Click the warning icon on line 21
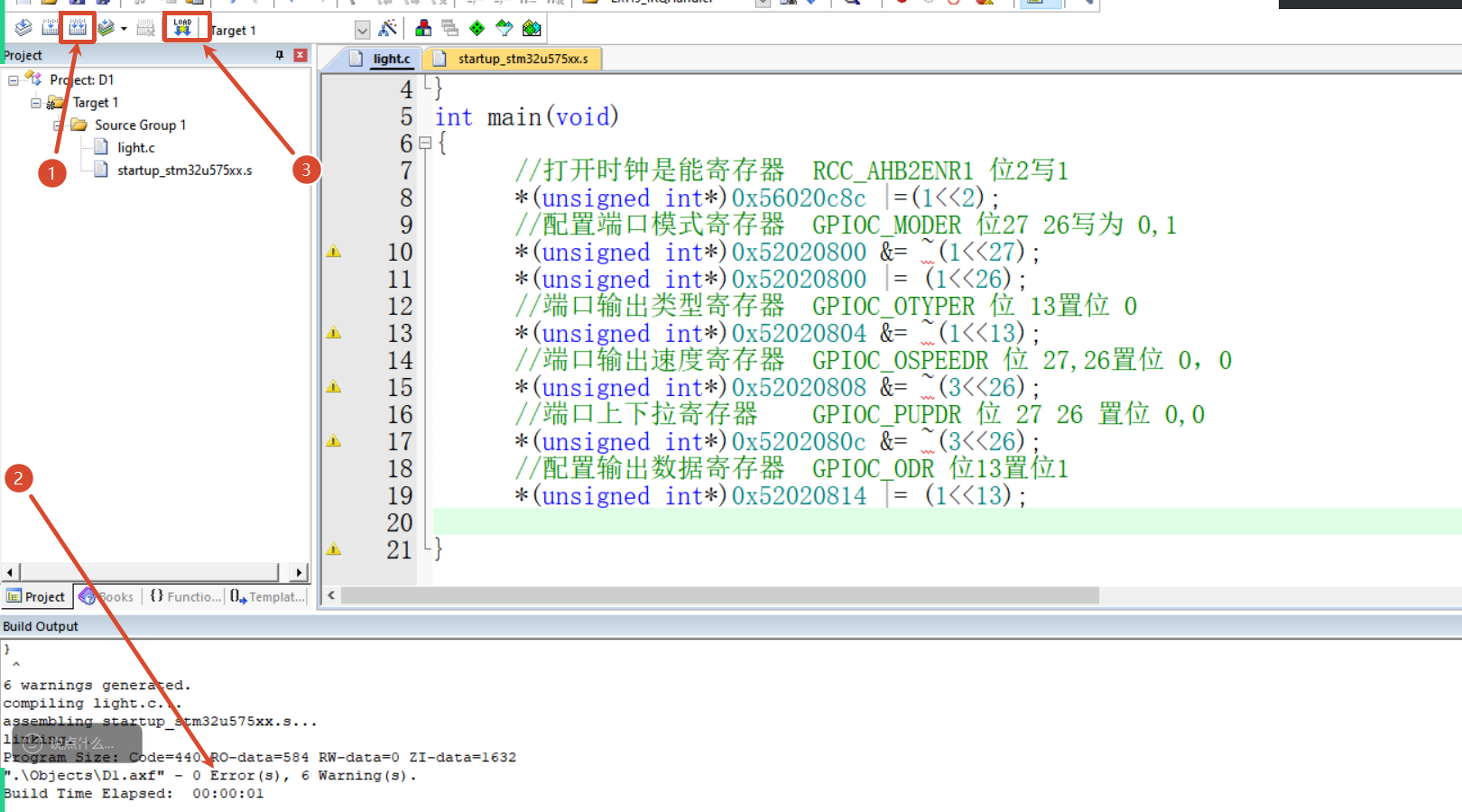The width and height of the screenshot is (1462, 812). click(334, 549)
